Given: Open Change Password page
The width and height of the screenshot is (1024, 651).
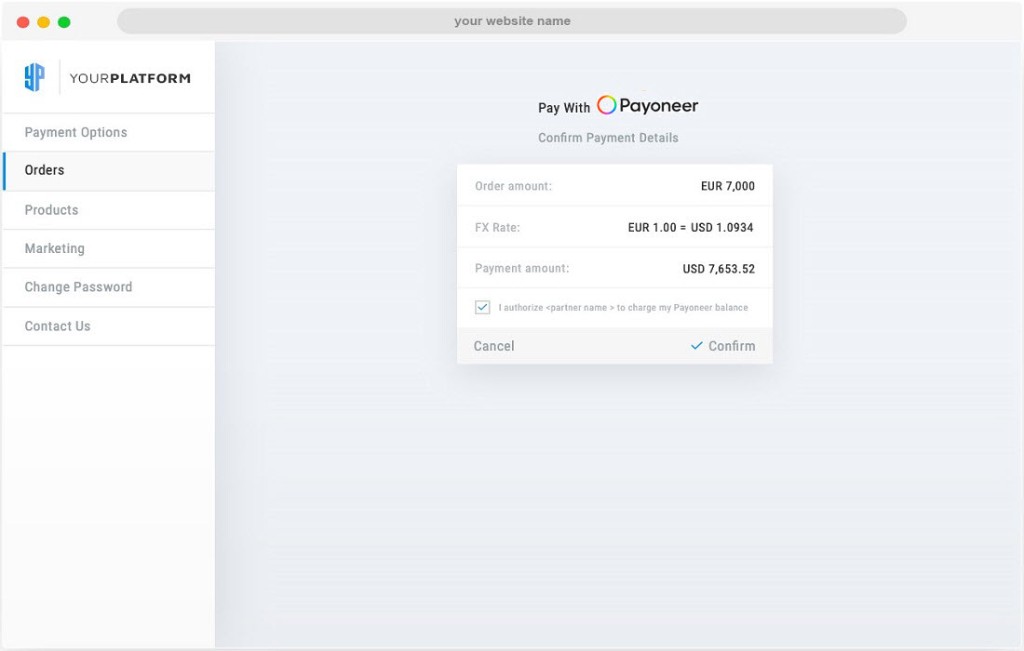Looking at the screenshot, I should [x=108, y=287].
